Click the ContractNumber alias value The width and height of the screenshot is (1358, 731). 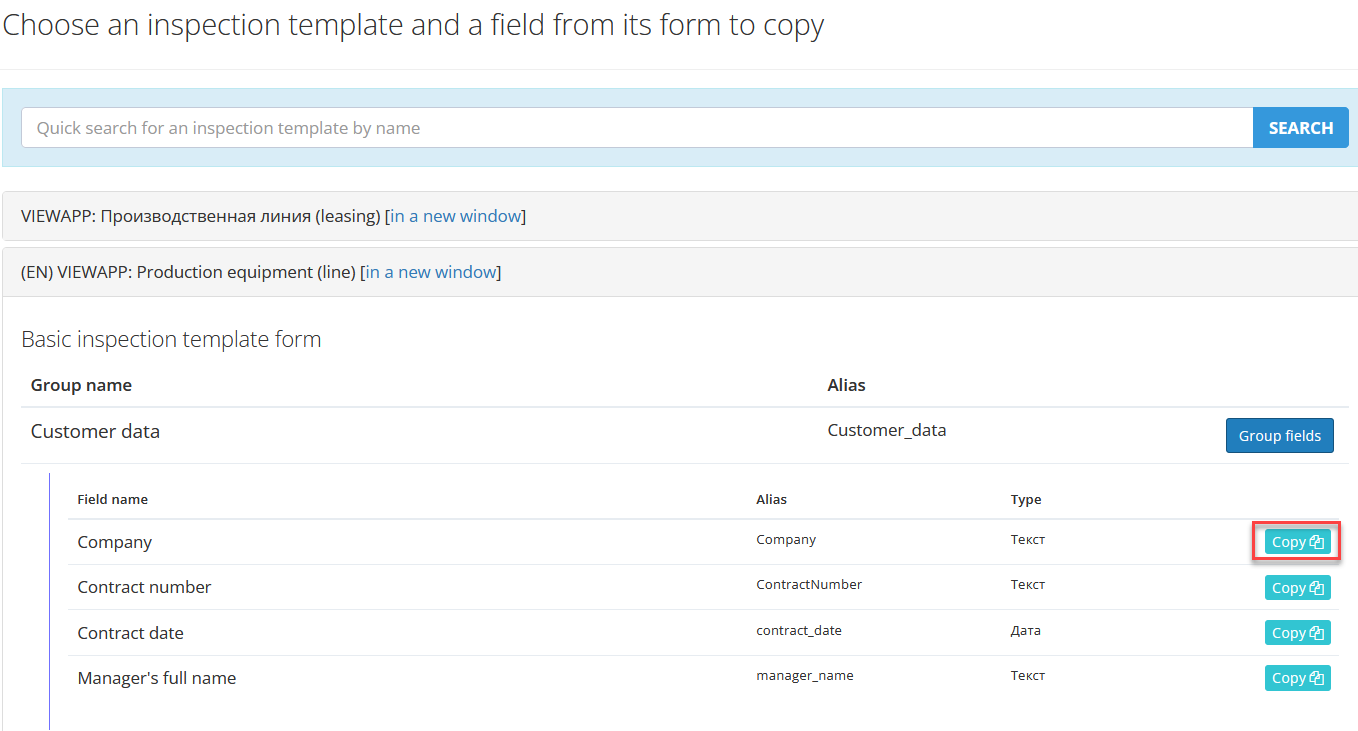(809, 584)
